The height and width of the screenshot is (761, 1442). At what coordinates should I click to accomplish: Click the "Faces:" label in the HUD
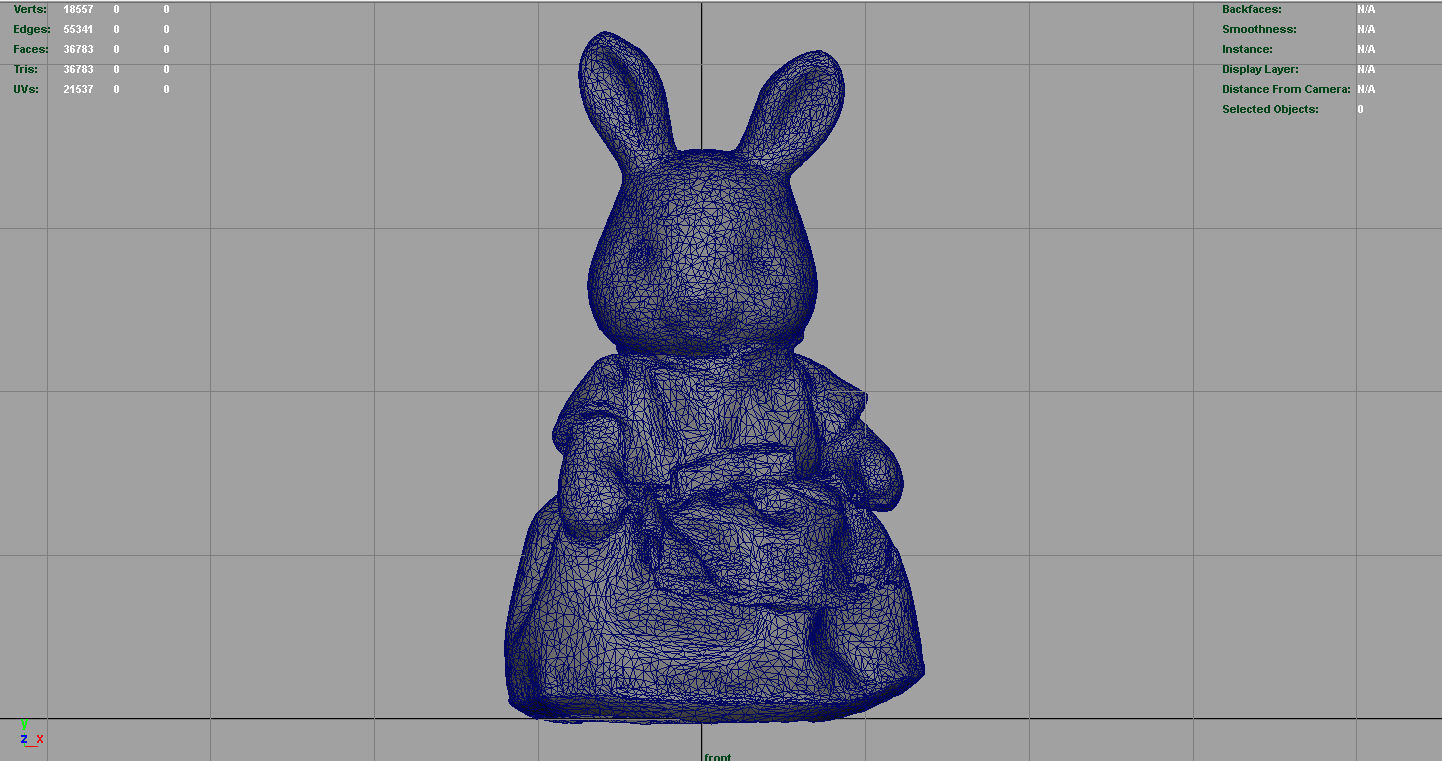point(31,49)
